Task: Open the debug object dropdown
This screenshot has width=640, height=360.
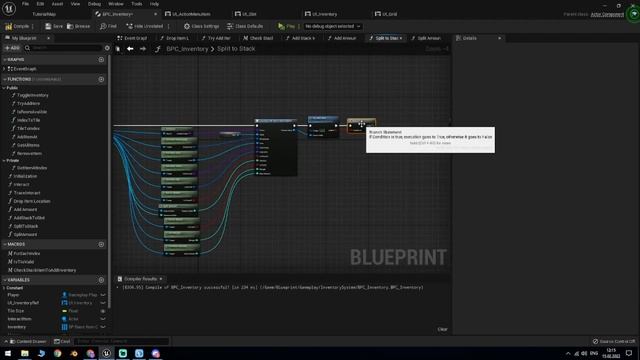Action: pyautogui.click(x=333, y=26)
